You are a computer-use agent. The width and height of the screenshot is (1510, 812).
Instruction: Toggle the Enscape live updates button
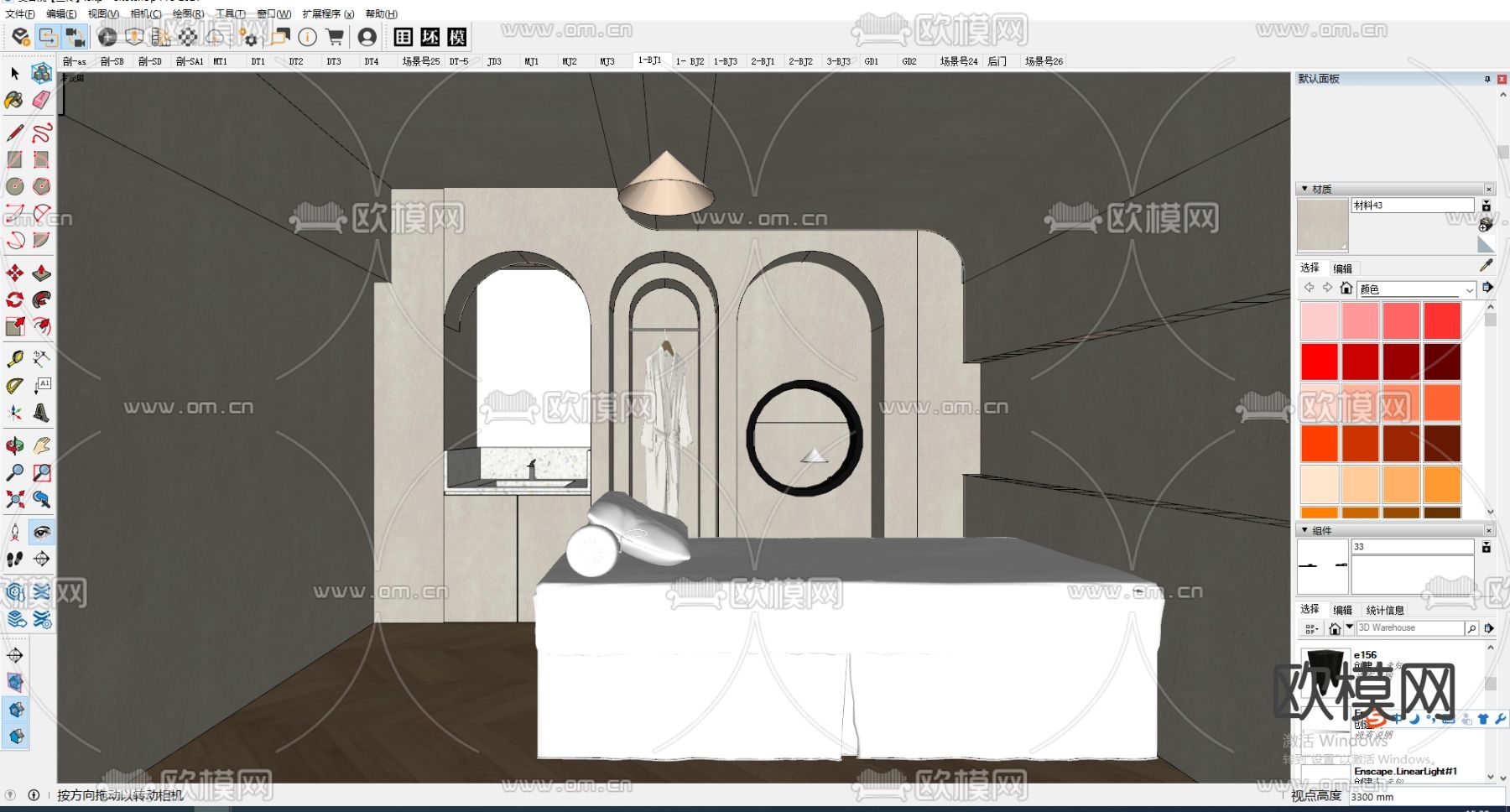[48, 37]
